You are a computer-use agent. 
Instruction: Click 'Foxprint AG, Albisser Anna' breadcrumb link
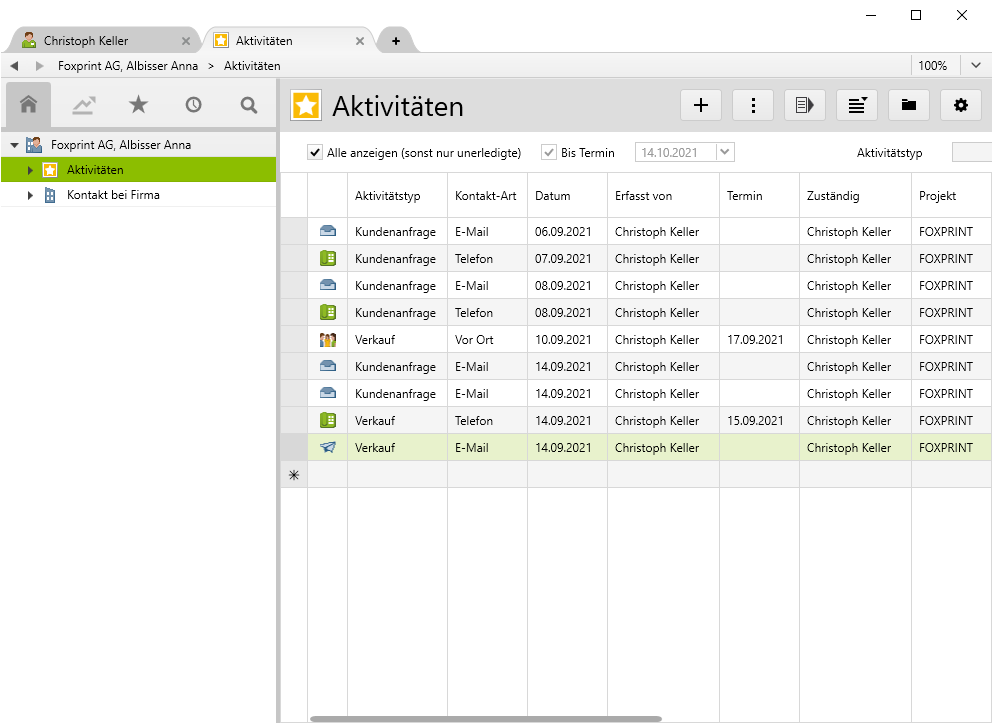[128, 66]
